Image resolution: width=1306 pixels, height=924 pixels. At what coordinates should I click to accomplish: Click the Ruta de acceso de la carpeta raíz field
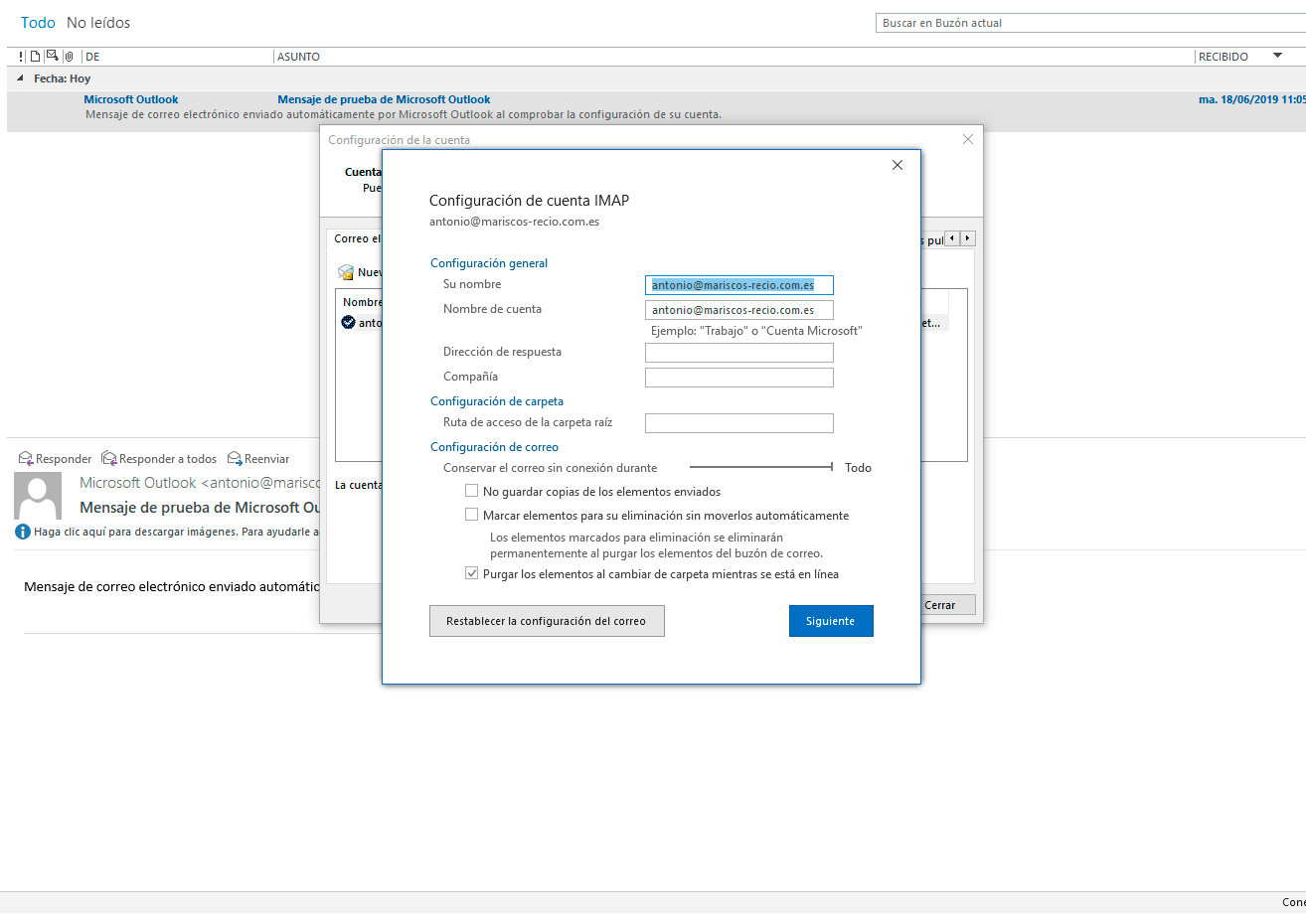click(x=739, y=423)
